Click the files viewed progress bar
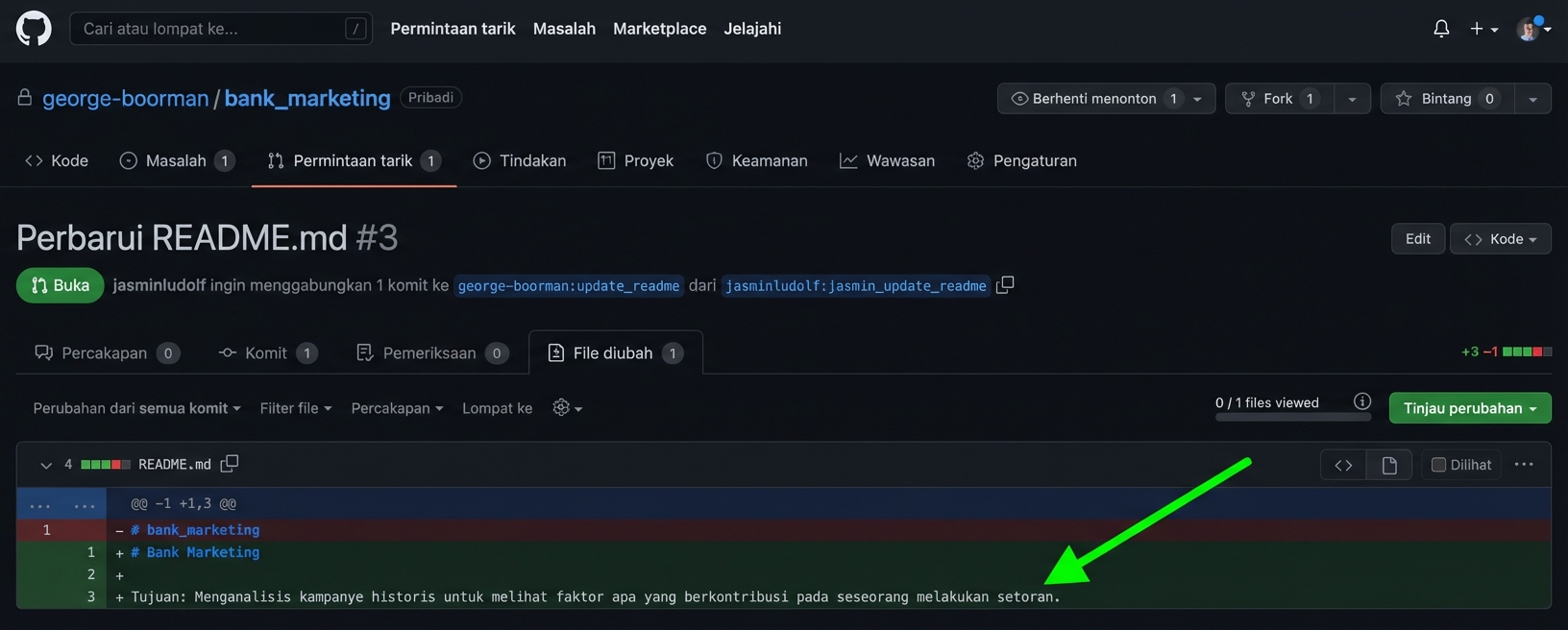The height and width of the screenshot is (630, 1568). click(x=1293, y=417)
